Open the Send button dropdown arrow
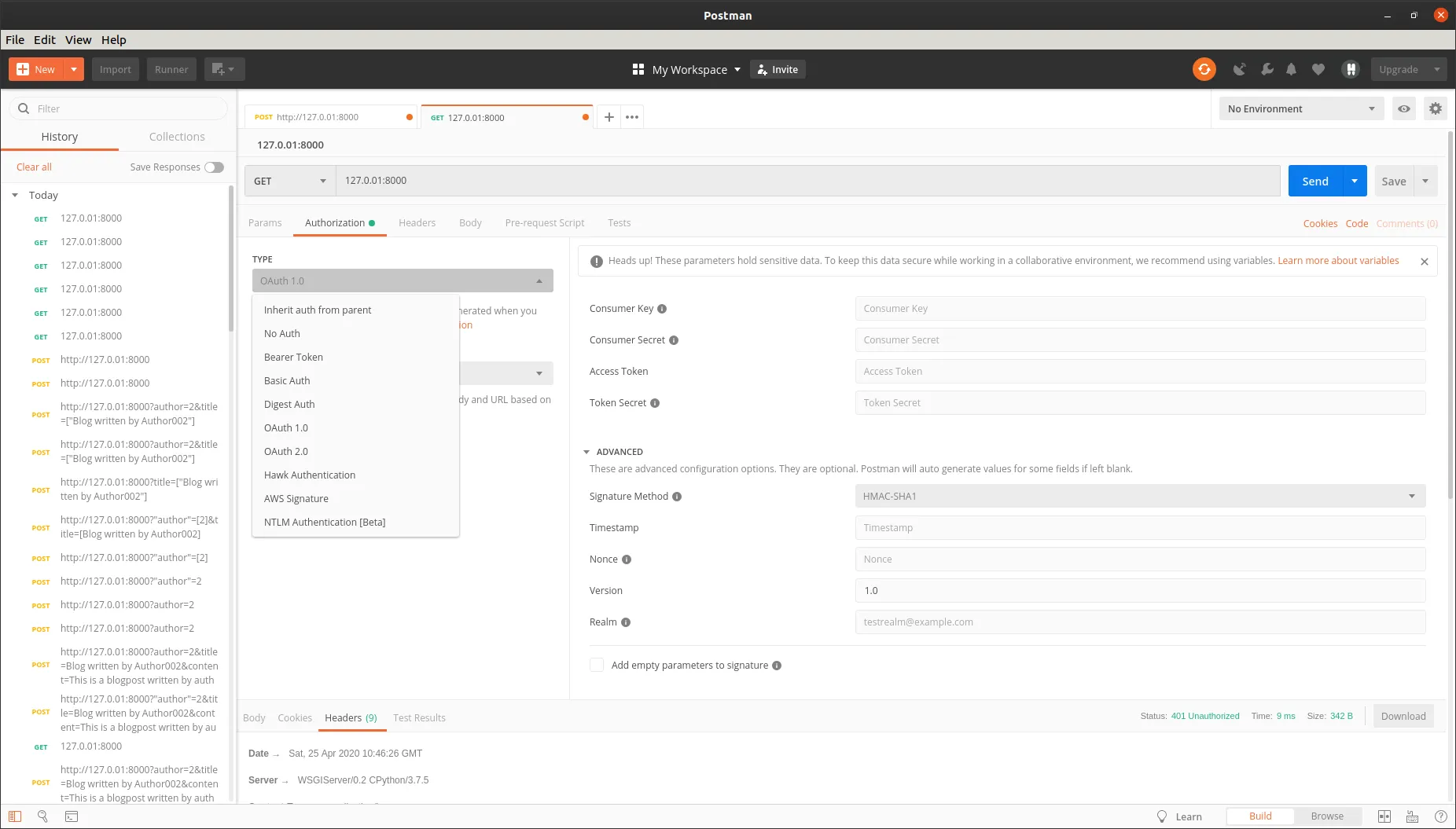Screen dimensions: 1456x829 point(1355,181)
